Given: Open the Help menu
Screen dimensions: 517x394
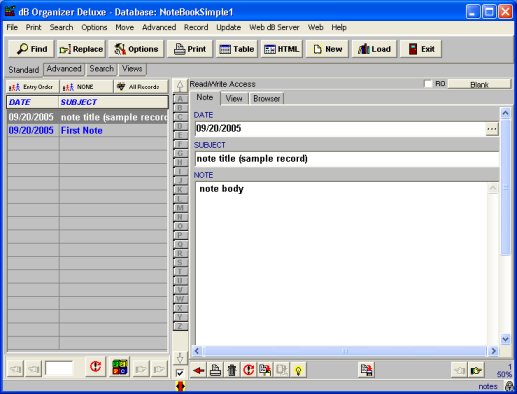Looking at the screenshot, I should tap(339, 27).
